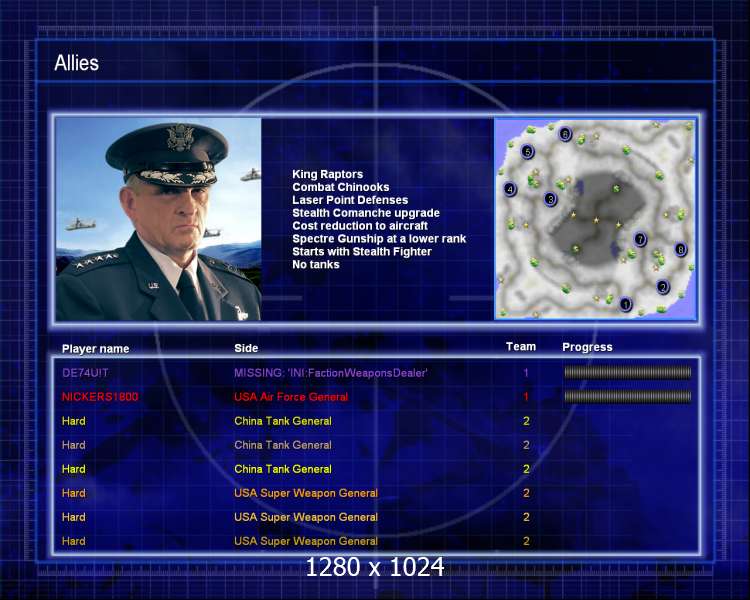Screen dimensions: 750x600
Task: Click the Starts with Stealth Fighter line
Action: click(x=362, y=252)
